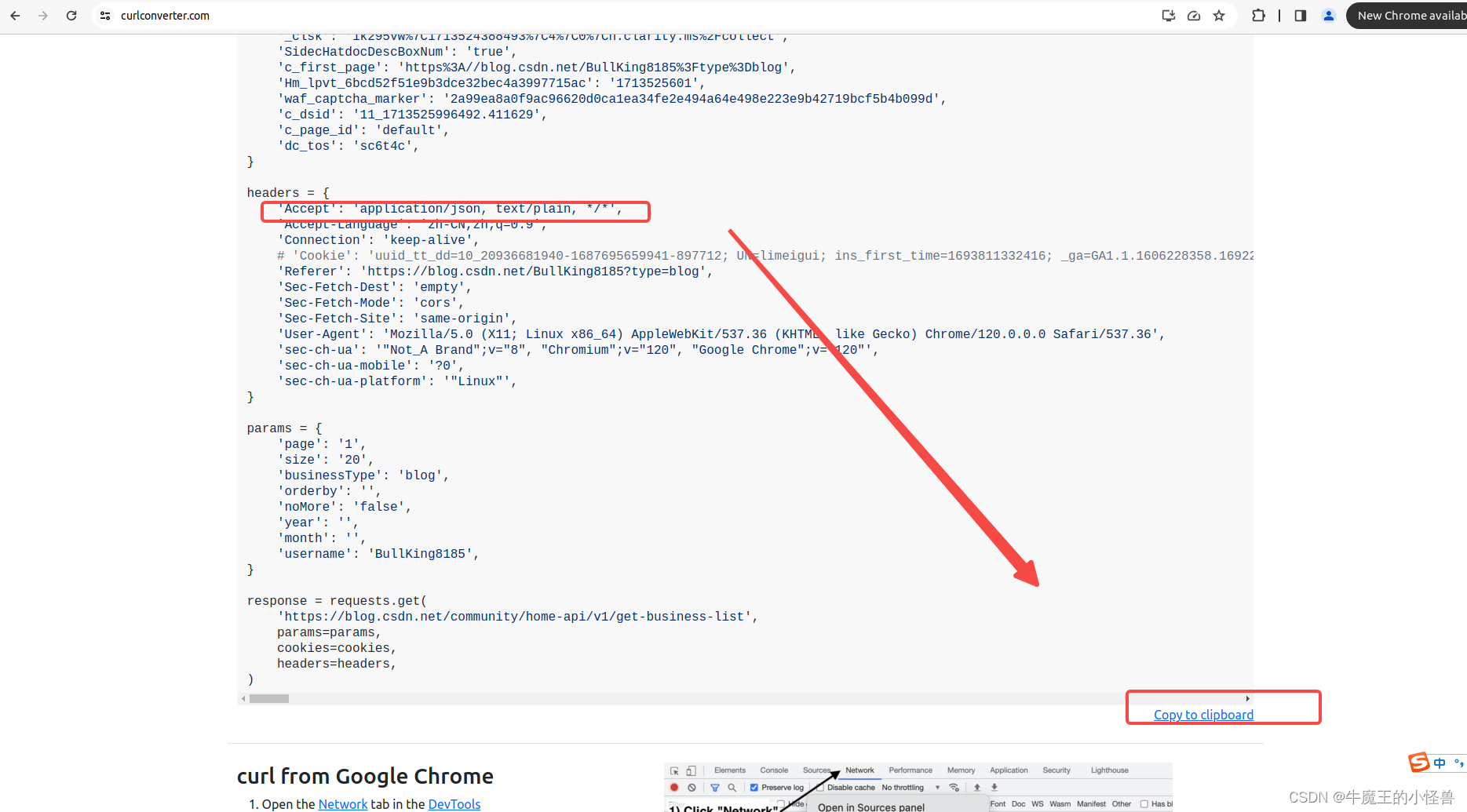Click the right arrow of the code scrollbar
The image size is (1467, 812).
(1248, 698)
